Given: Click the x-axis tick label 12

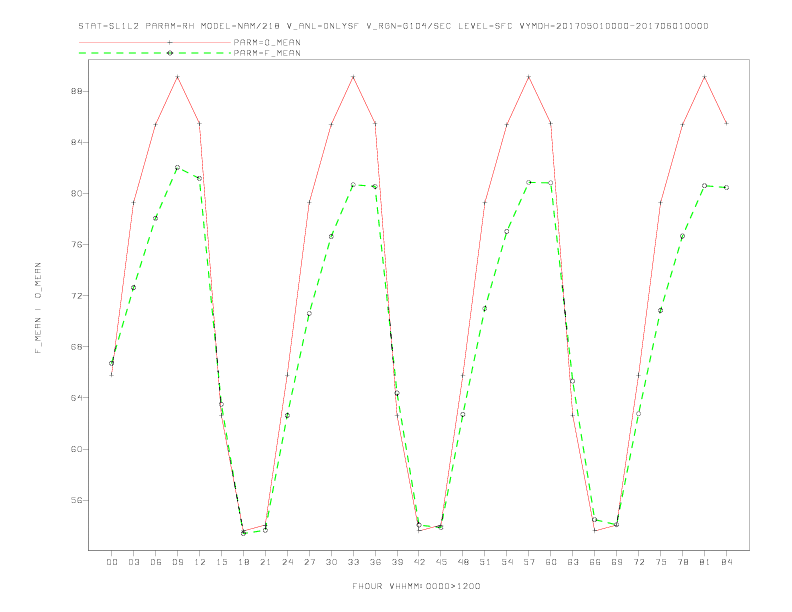Looking at the screenshot, I should point(200,562).
